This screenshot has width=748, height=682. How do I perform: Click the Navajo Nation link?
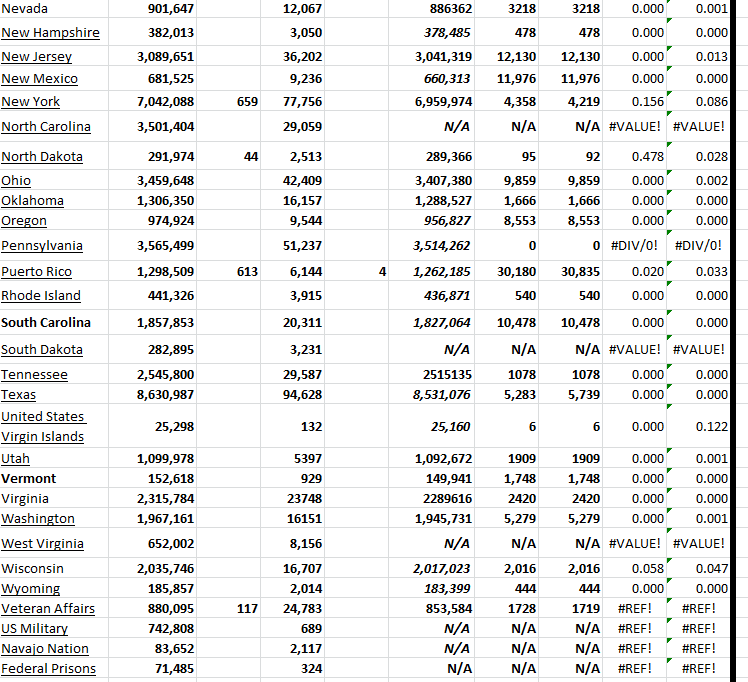click(x=45, y=649)
